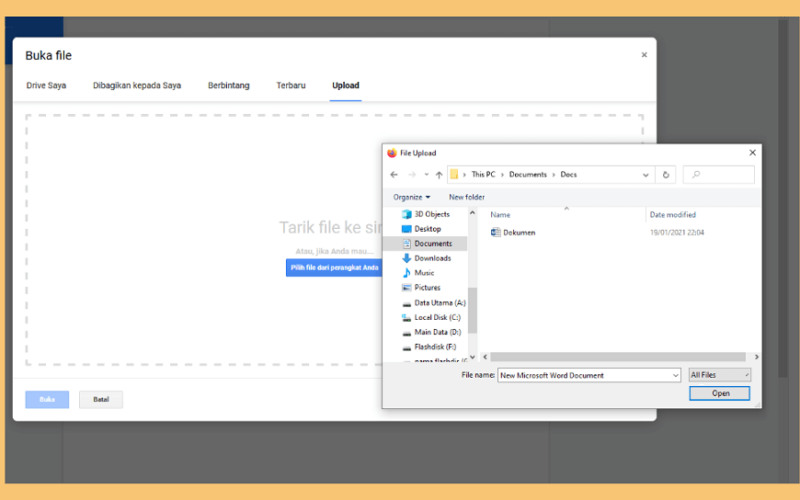
Task: Click Pilih file dari perangkat Anda button
Action: pyautogui.click(x=334, y=268)
